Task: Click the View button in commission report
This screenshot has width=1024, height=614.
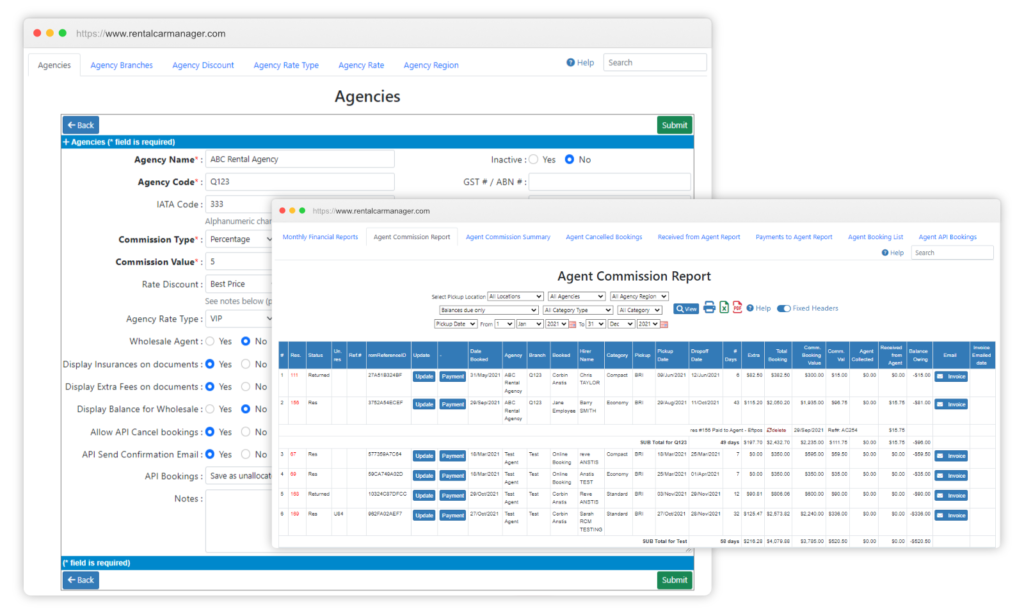Action: [686, 309]
